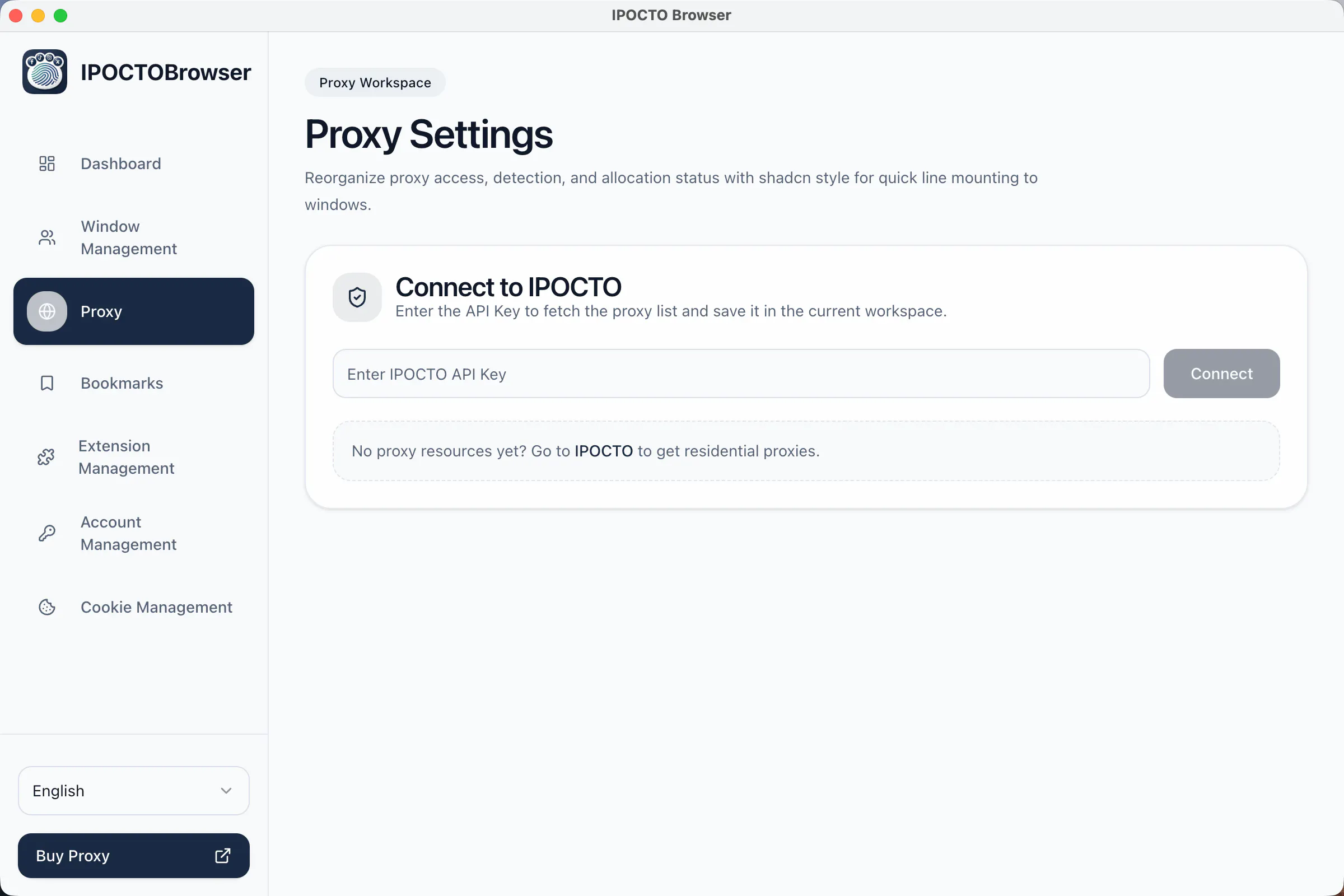Click the Buy Proxy button
This screenshot has height=896, width=1344.
(x=134, y=856)
